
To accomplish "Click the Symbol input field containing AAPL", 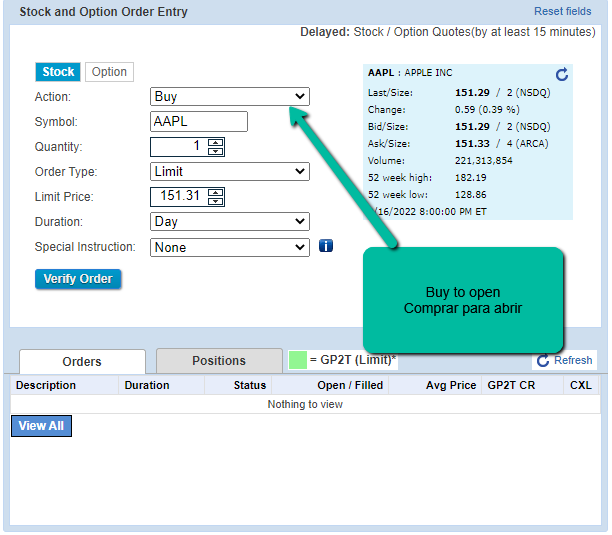I will click(x=198, y=122).
